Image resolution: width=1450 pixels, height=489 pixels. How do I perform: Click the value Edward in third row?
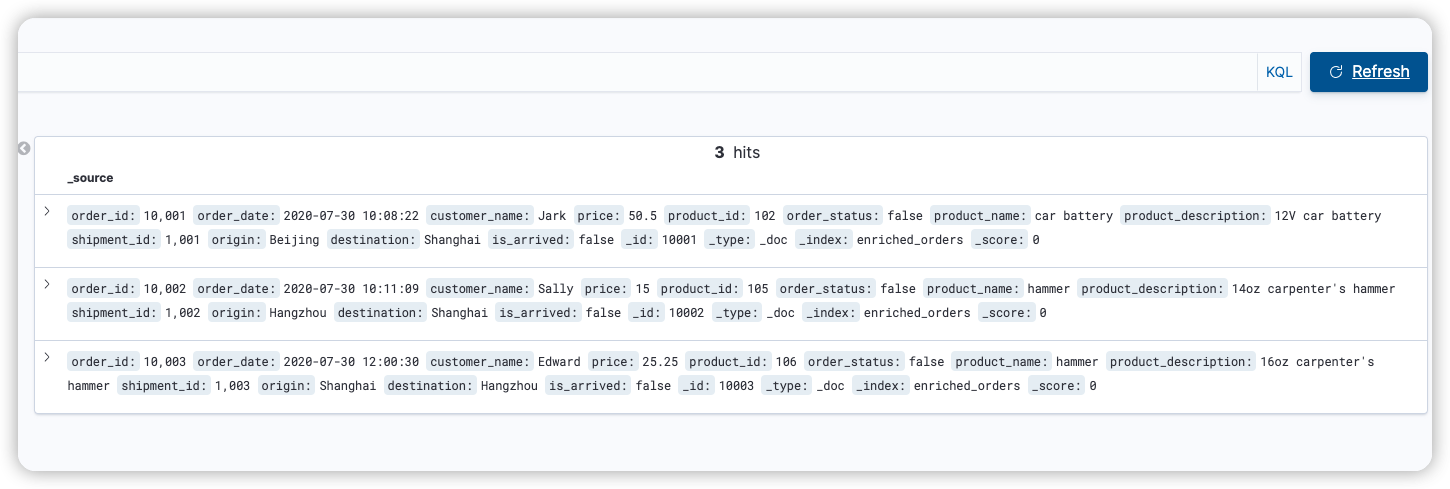(559, 362)
